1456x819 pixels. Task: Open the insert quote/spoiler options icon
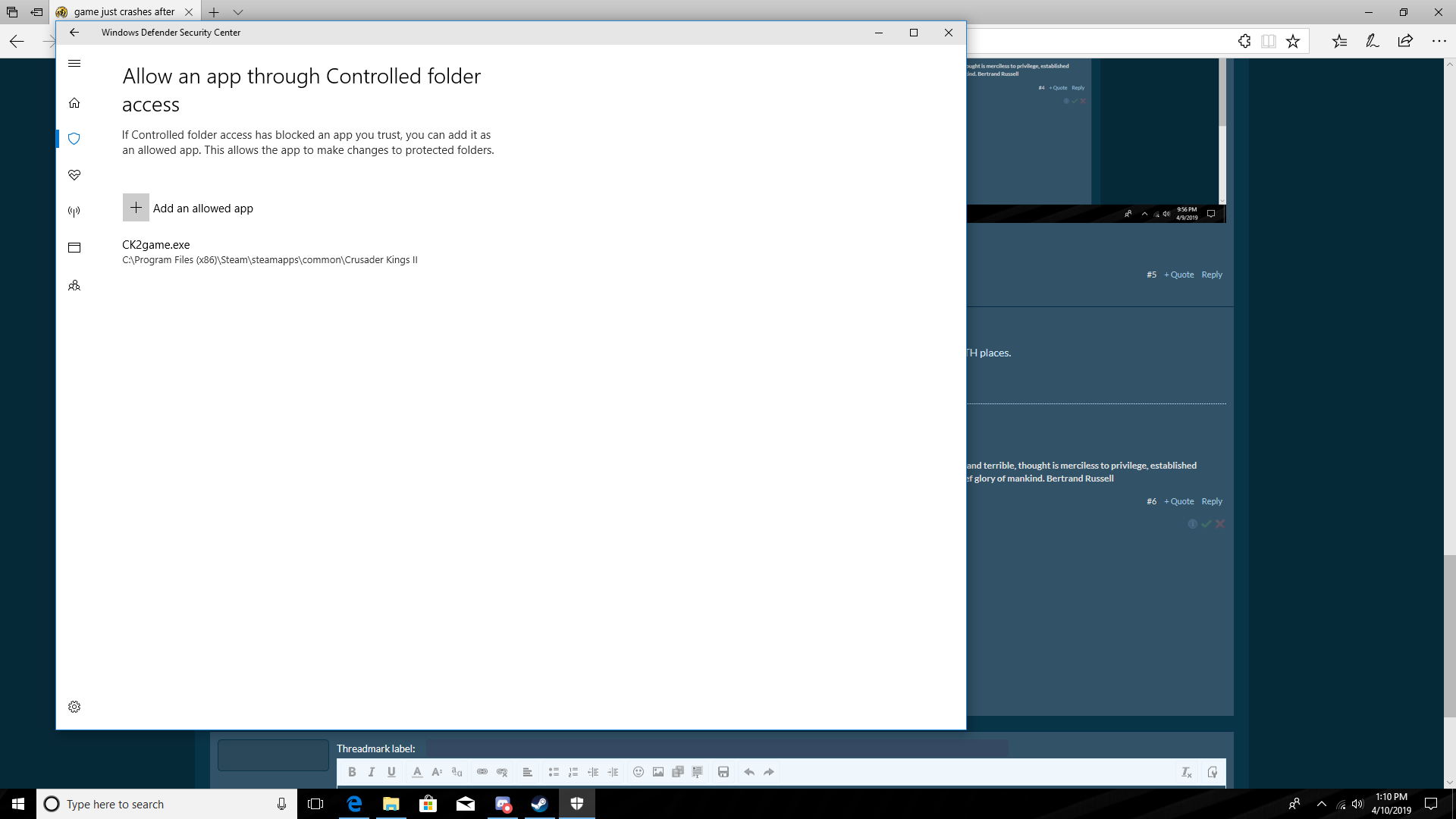tap(698, 772)
